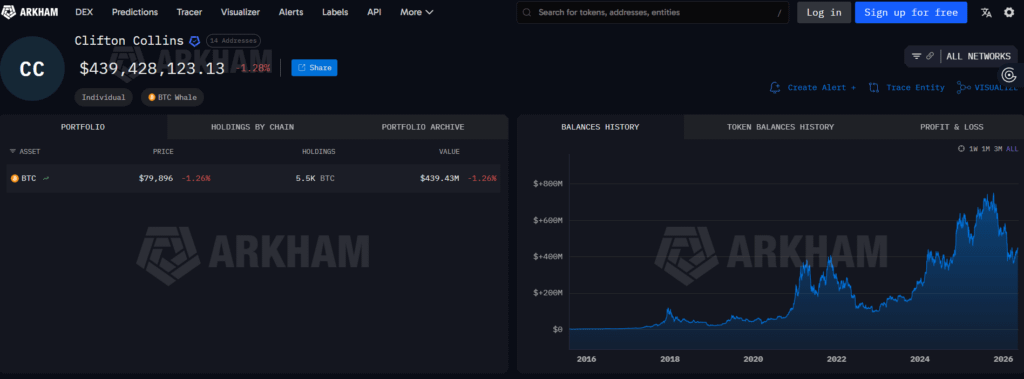This screenshot has width=1024, height=379.
Task: Click the bell icon for Create Alert
Action: coord(775,87)
